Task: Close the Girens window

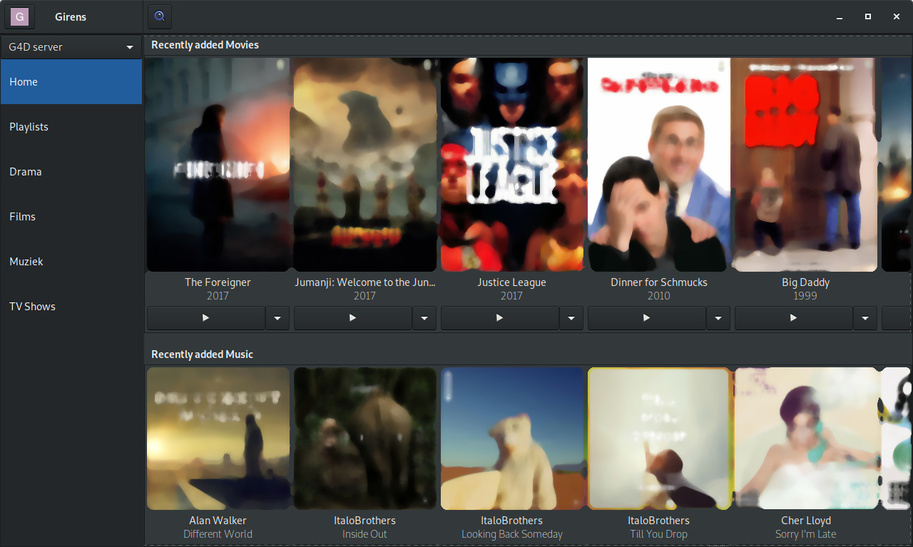Action: [x=896, y=17]
